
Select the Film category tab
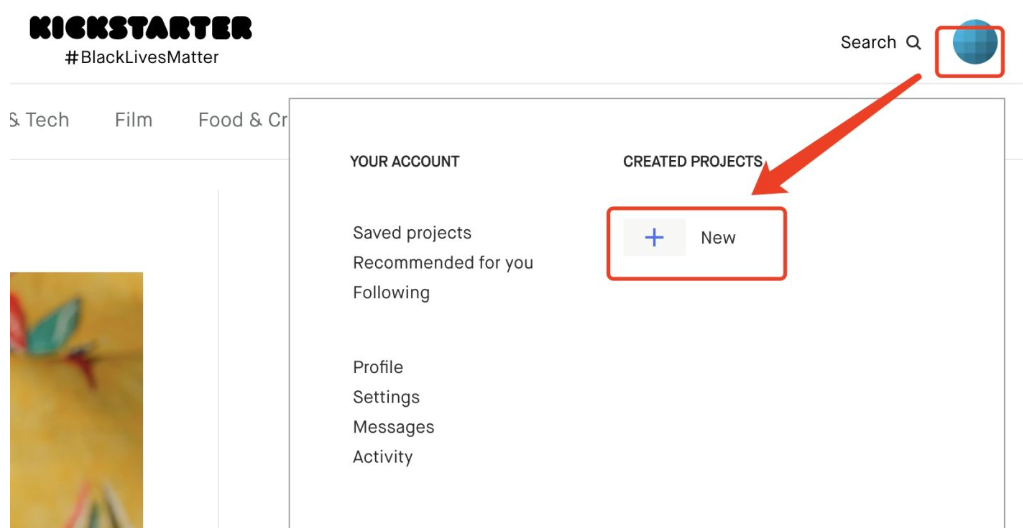coord(133,120)
